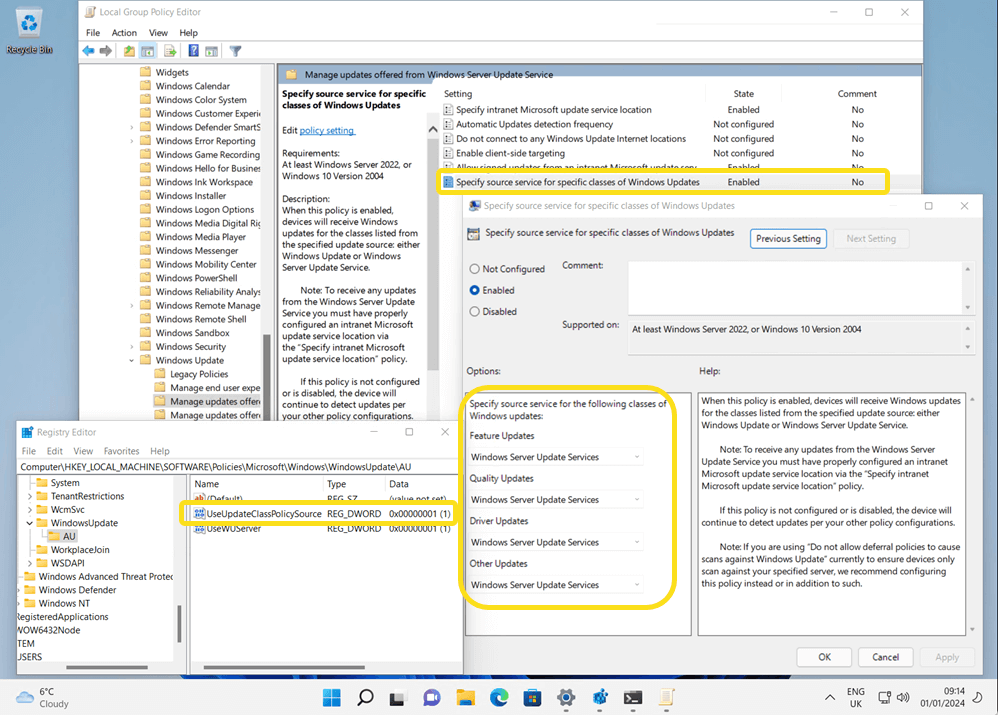Viewport: 999px width, 715px height.
Task: Launch Microsoft Edge from the taskbar
Action: point(499,698)
